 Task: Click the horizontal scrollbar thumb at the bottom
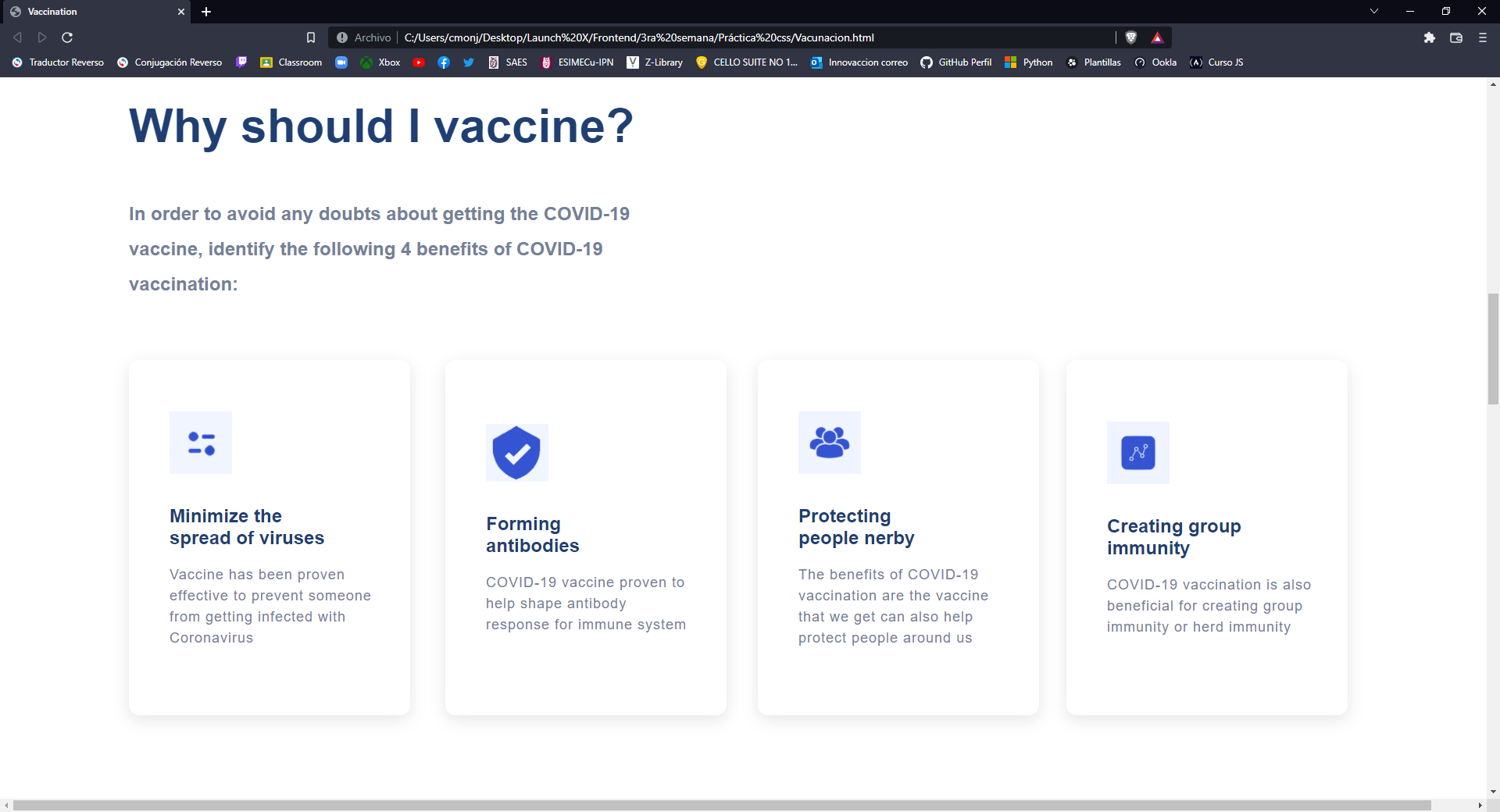click(x=722, y=805)
